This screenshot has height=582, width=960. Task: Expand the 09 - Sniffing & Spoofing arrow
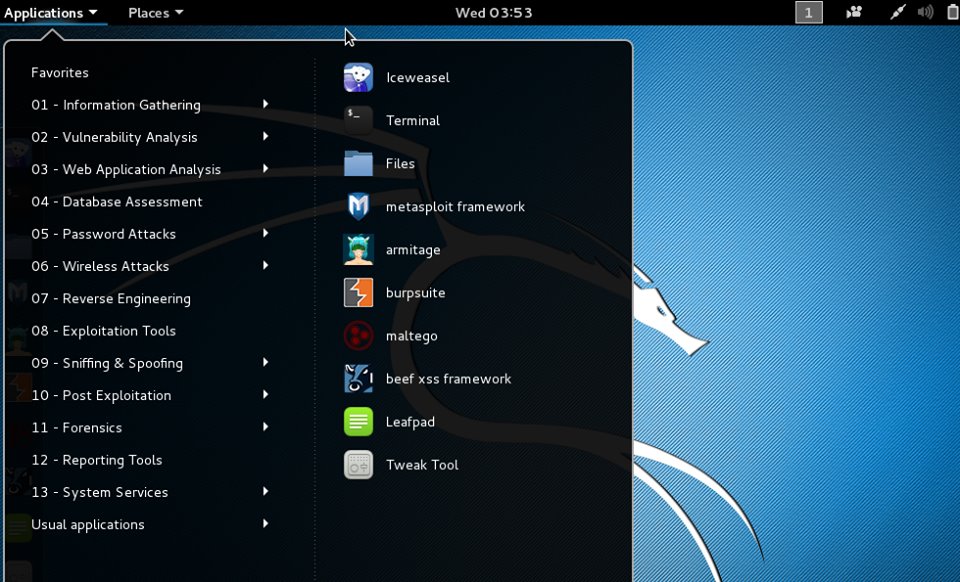point(265,362)
